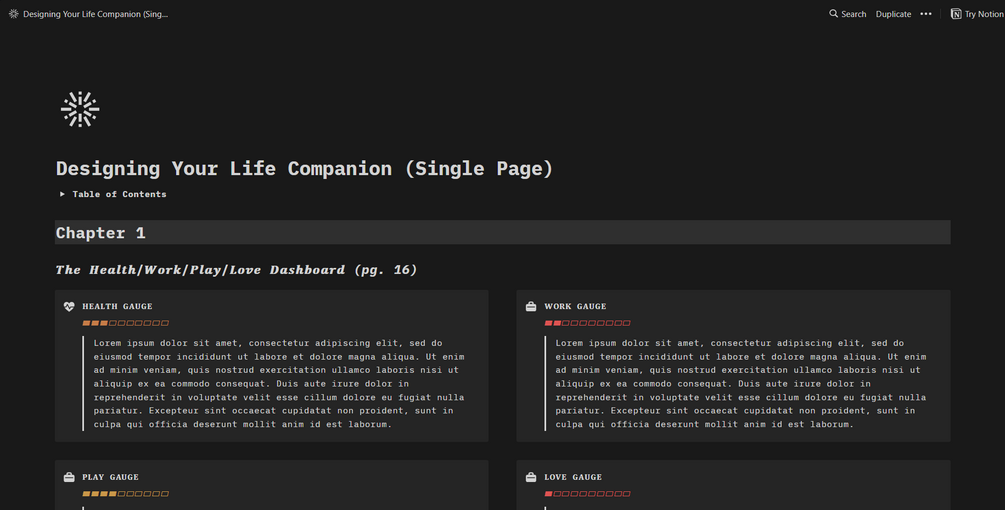The width and height of the screenshot is (1005, 510).
Task: Click the Love Gauge progress bar
Action: click(588, 494)
